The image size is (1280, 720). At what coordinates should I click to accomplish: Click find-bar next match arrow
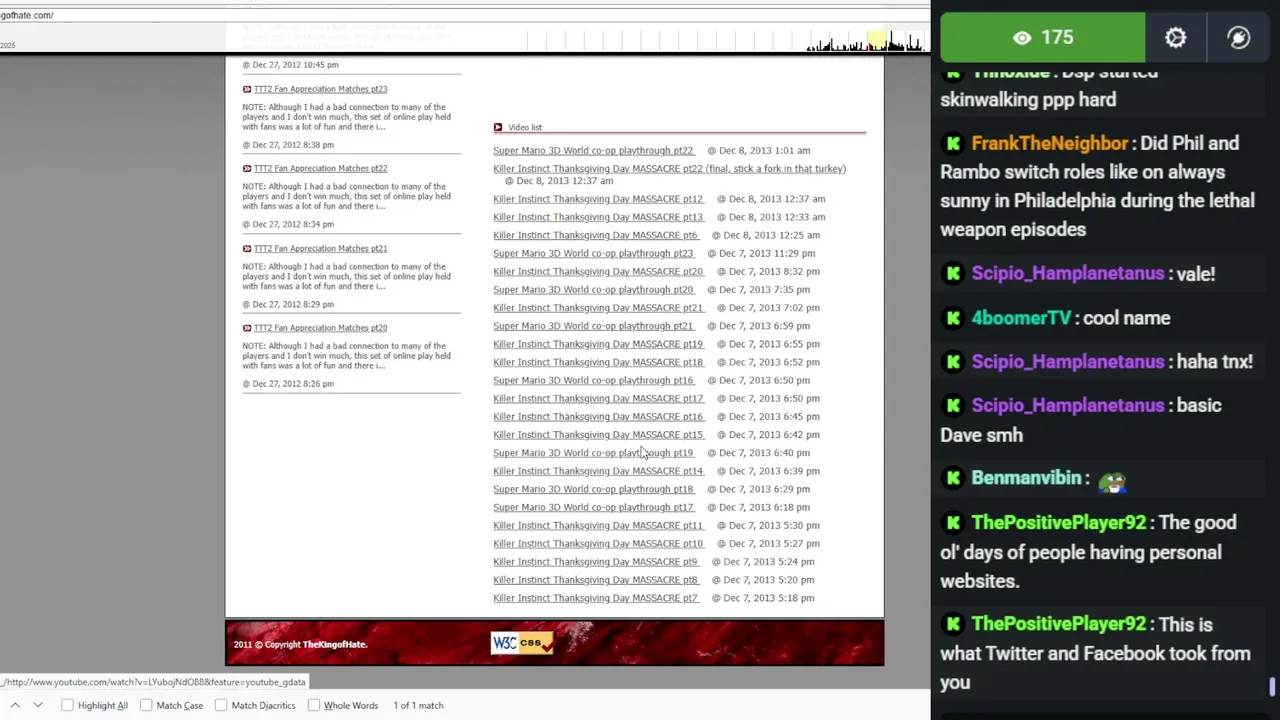click(38, 705)
